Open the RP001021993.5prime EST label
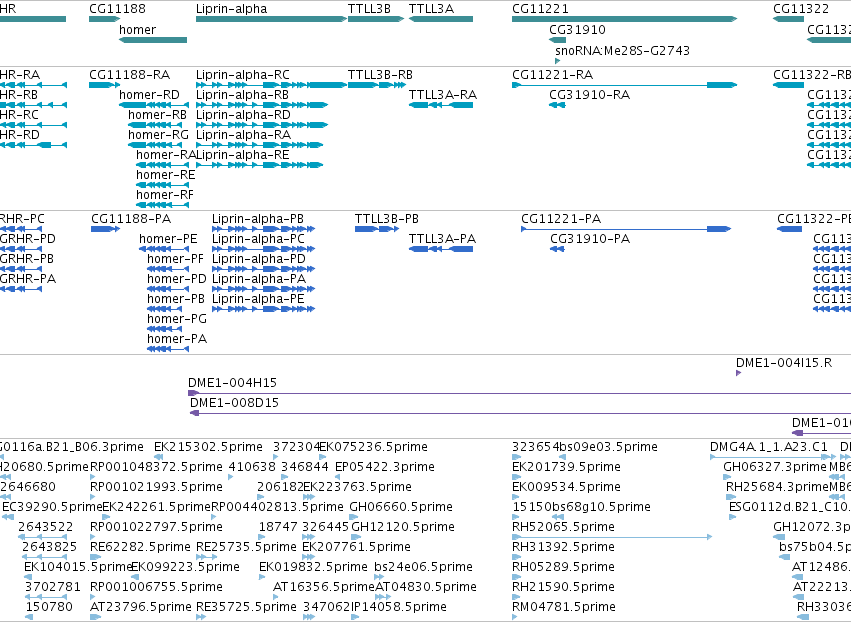 (156, 487)
